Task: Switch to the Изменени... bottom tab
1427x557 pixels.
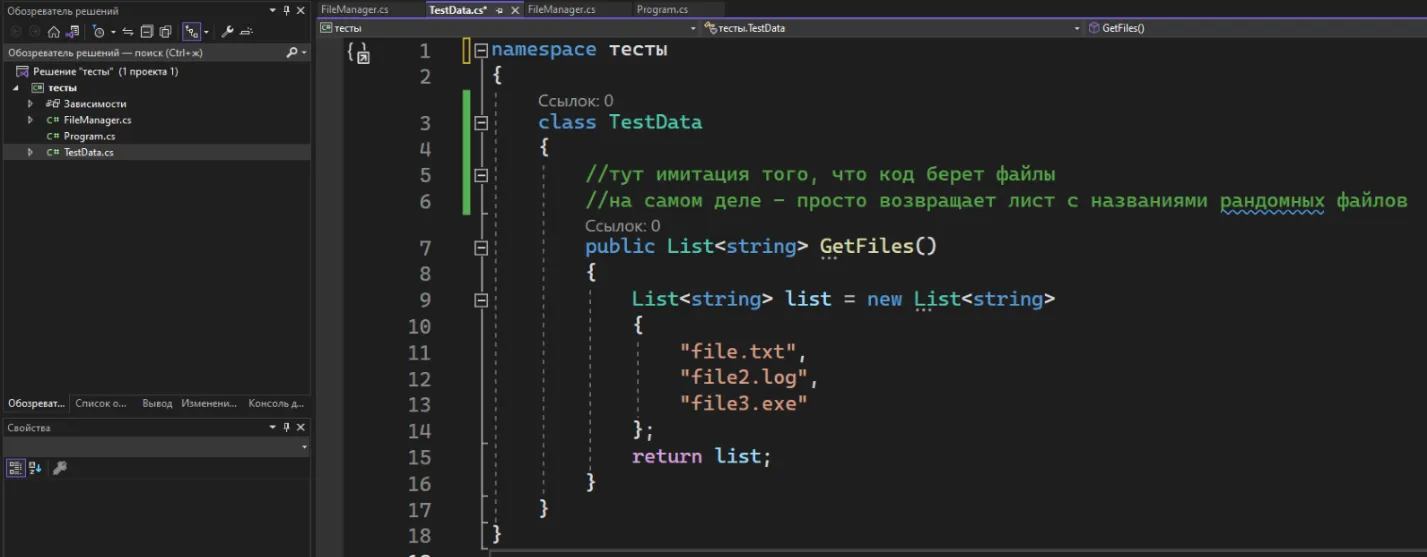Action: (x=209, y=404)
